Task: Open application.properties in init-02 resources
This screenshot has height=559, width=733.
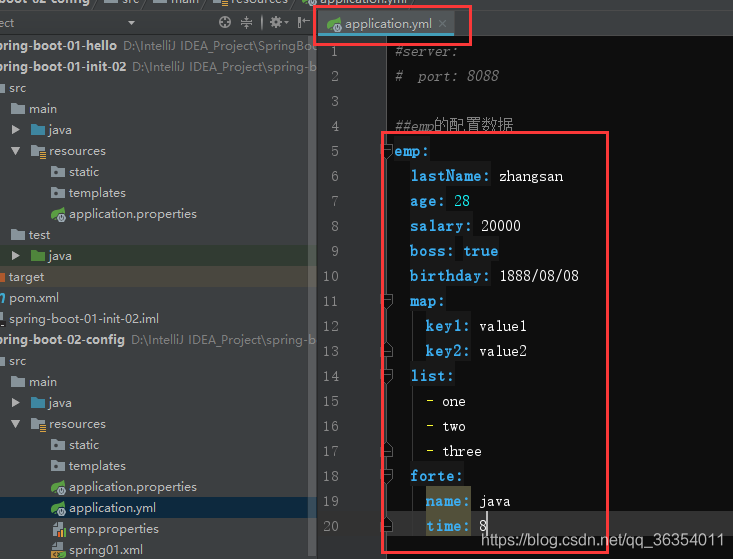Action: coord(133,214)
